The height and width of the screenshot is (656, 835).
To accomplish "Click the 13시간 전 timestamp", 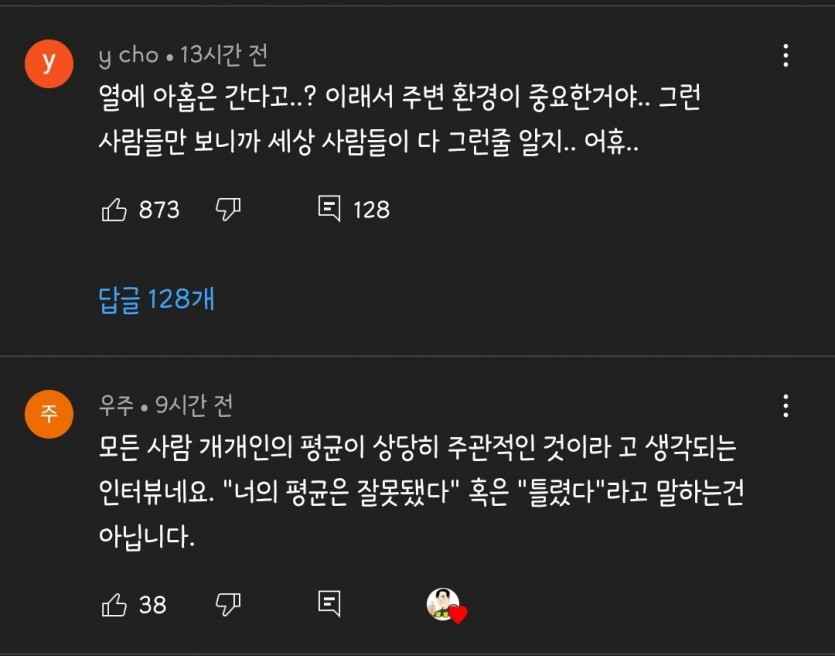I will 224,55.
